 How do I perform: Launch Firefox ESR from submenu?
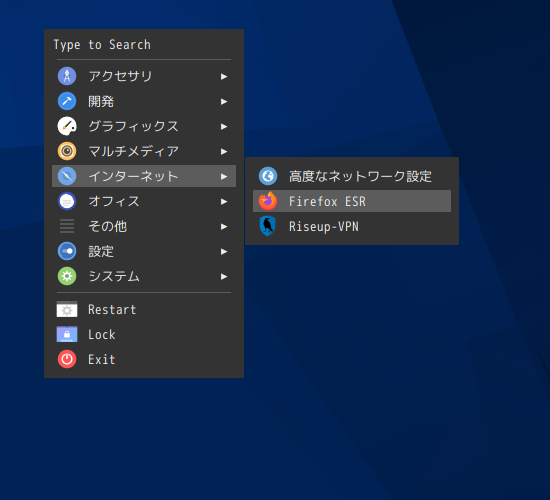pos(352,201)
